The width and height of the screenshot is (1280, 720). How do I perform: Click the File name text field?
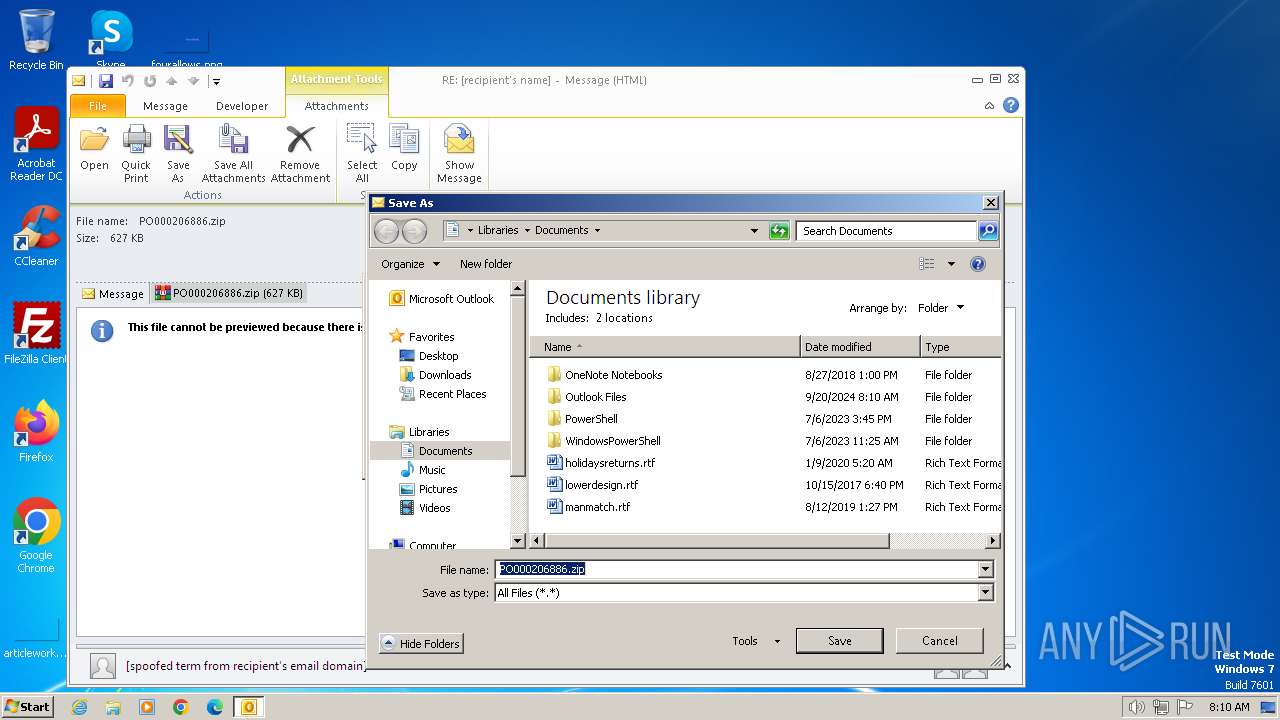[x=737, y=569]
